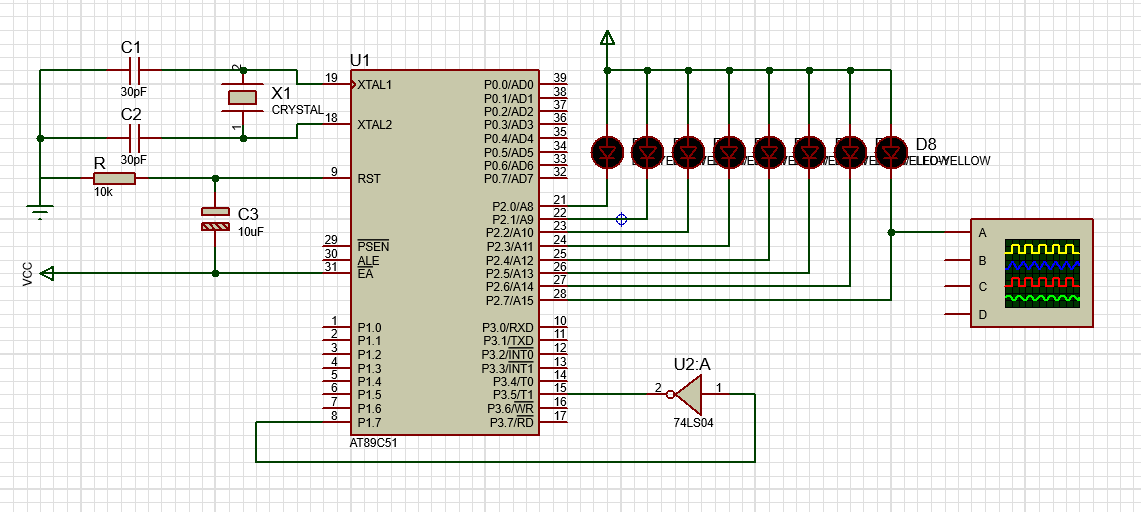Viewport: 1141px width, 512px height.
Task: Click the P1.7 pin 8
Action: tap(335, 422)
